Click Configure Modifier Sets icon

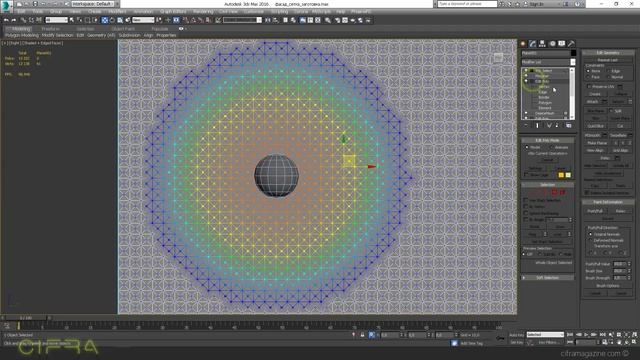[x=569, y=126]
